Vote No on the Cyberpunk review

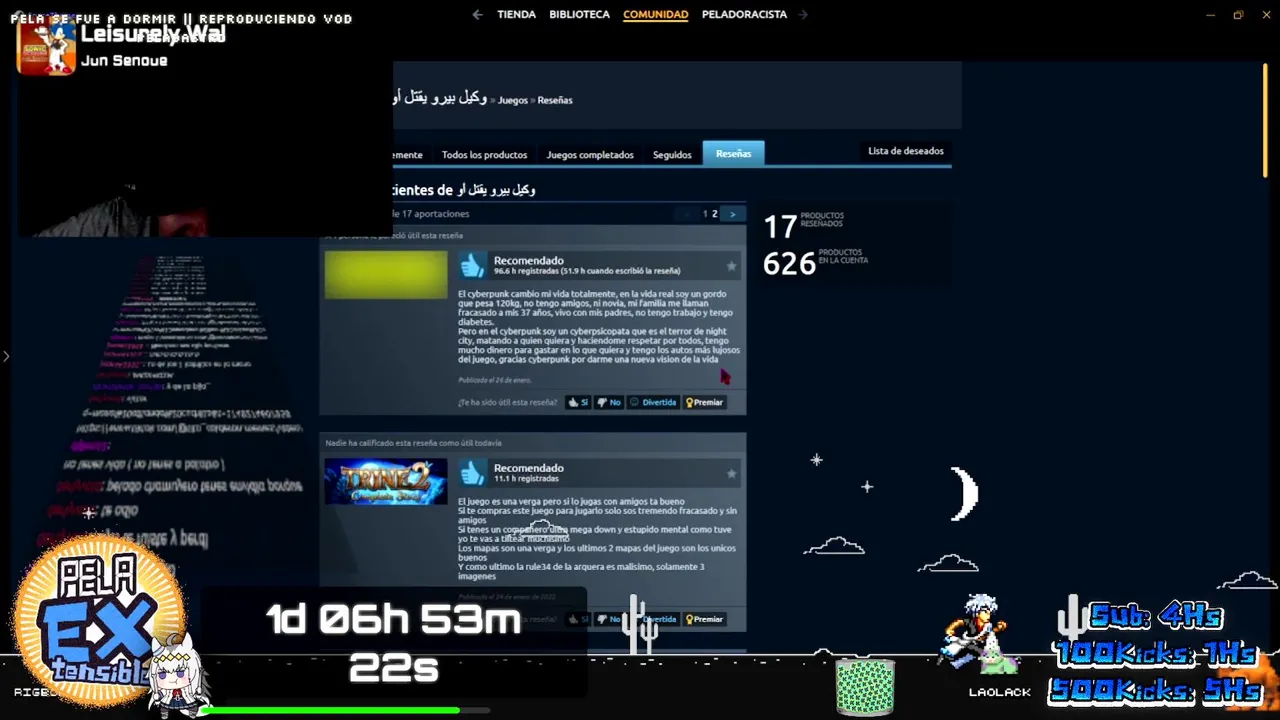pyautogui.click(x=609, y=402)
